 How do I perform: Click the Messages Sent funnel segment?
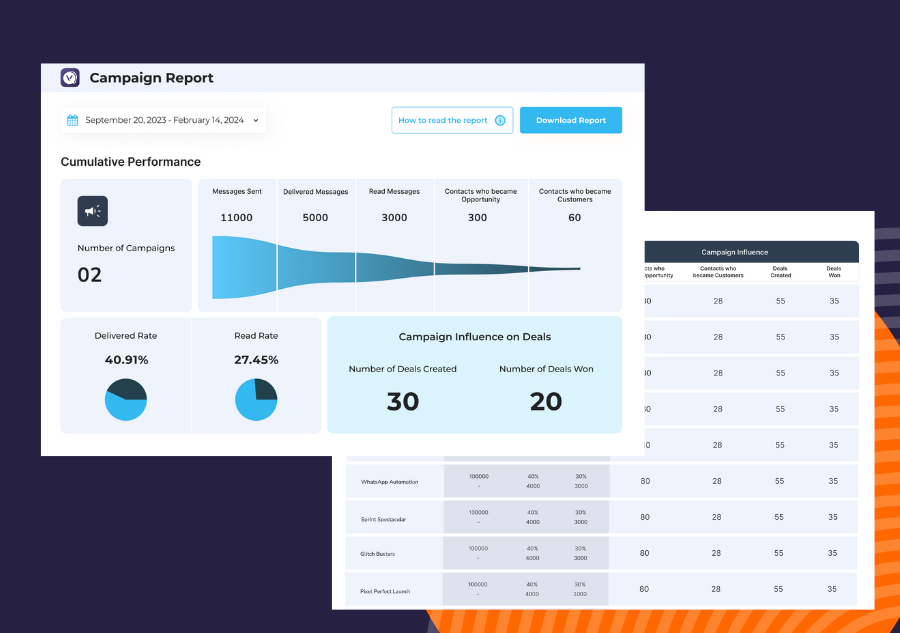(x=244, y=267)
